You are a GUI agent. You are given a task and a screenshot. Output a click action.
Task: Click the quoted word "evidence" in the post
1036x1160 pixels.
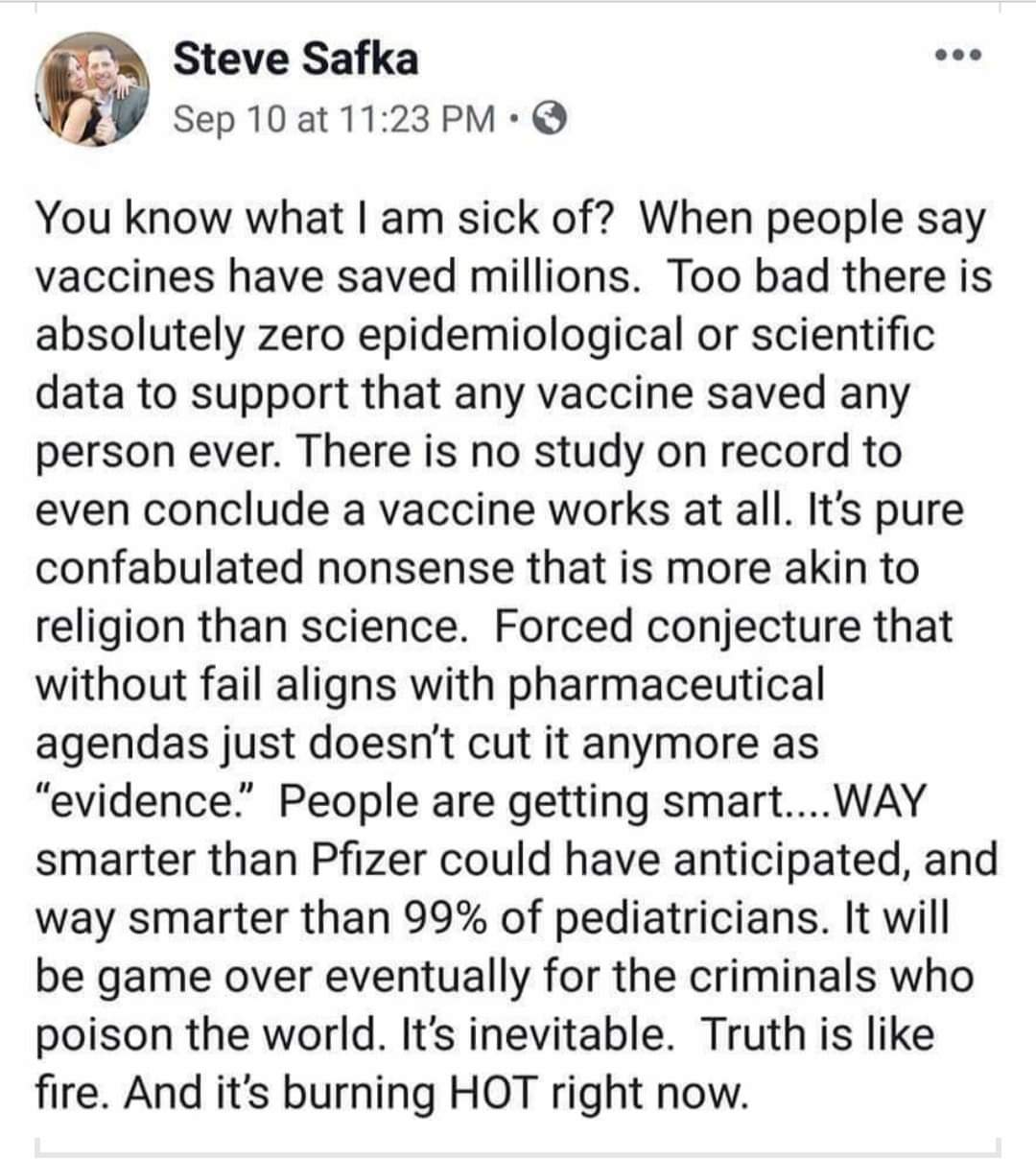point(153,801)
